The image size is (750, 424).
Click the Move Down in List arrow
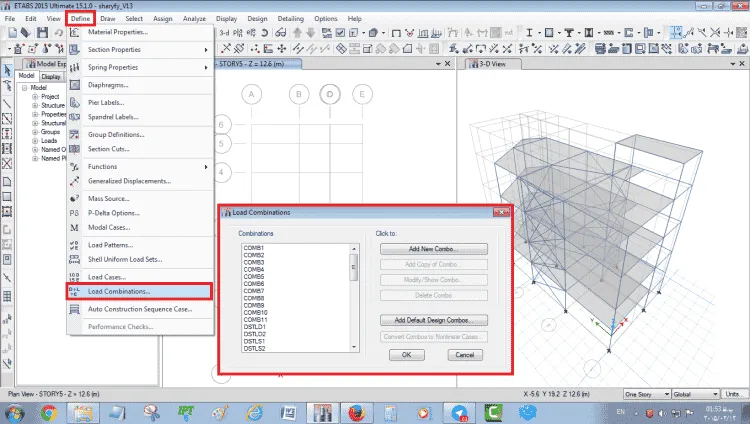[x=311, y=33]
